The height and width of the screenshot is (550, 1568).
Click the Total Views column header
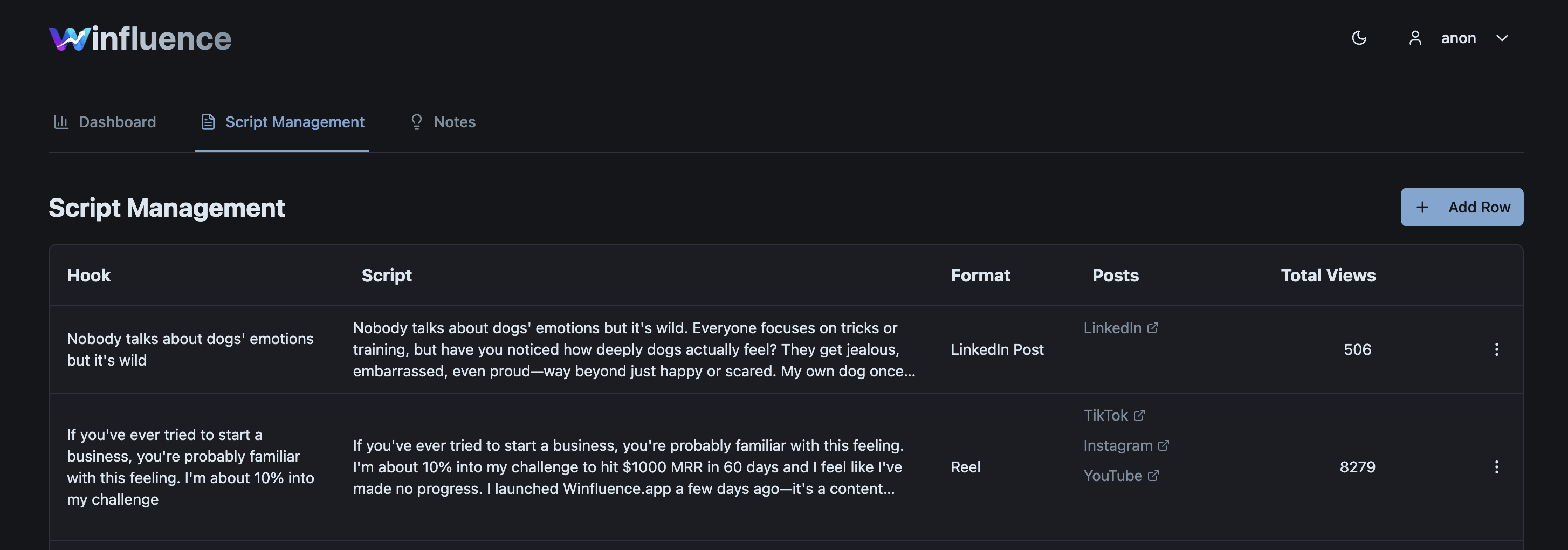(x=1328, y=275)
